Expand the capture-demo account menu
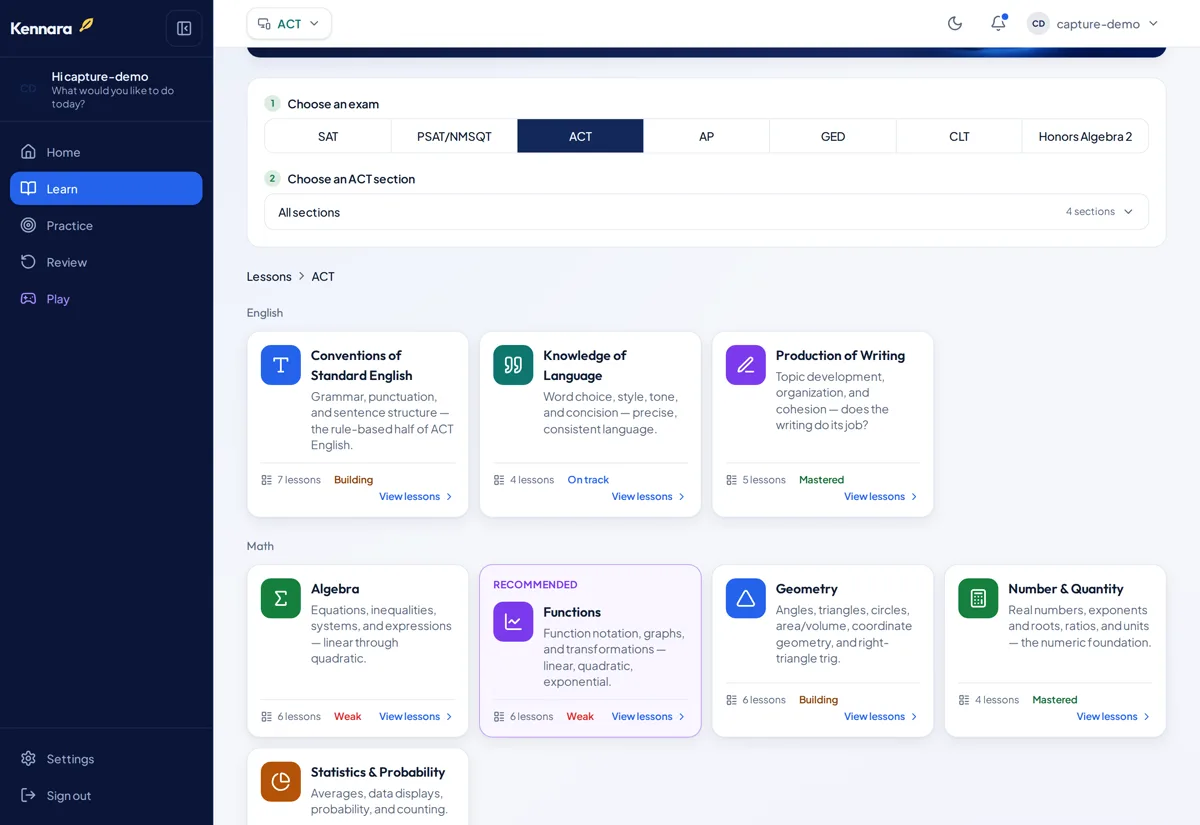This screenshot has width=1200, height=825. (1094, 23)
